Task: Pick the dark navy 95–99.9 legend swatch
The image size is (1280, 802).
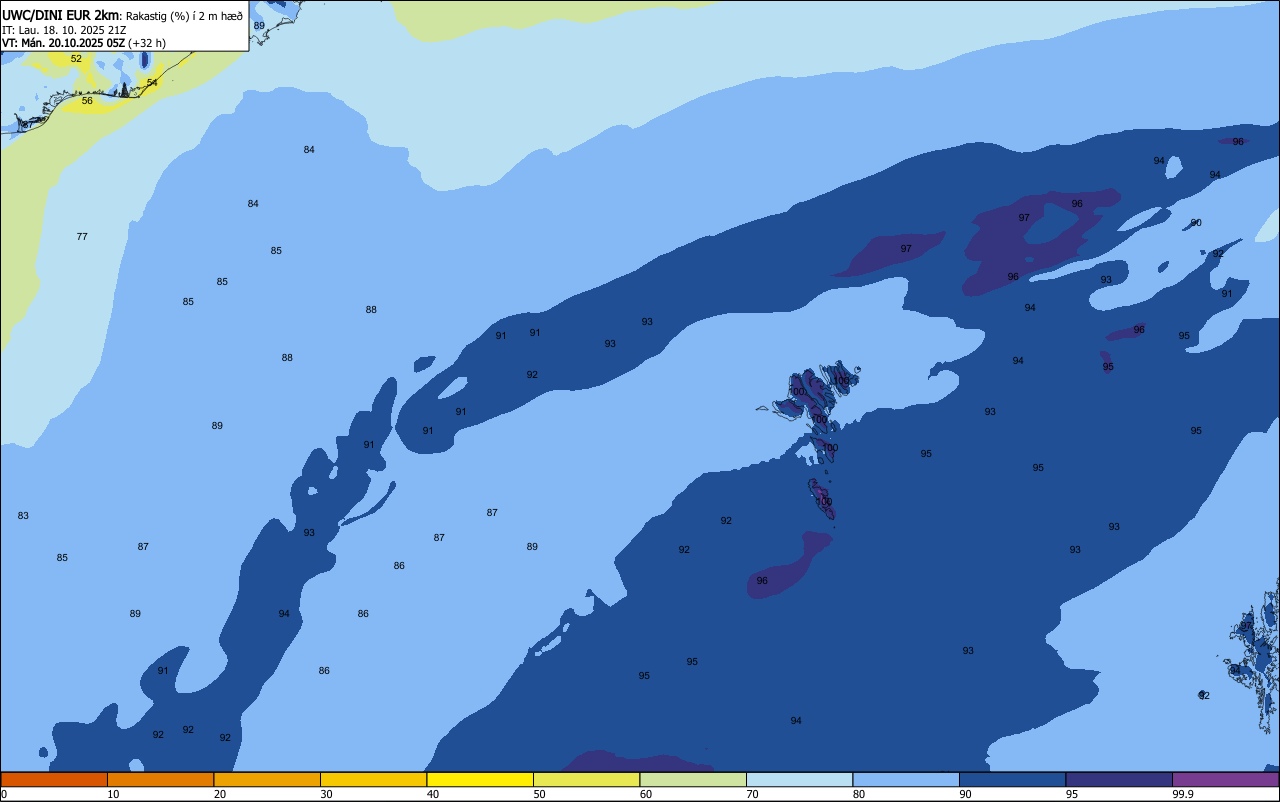Action: tap(1119, 779)
